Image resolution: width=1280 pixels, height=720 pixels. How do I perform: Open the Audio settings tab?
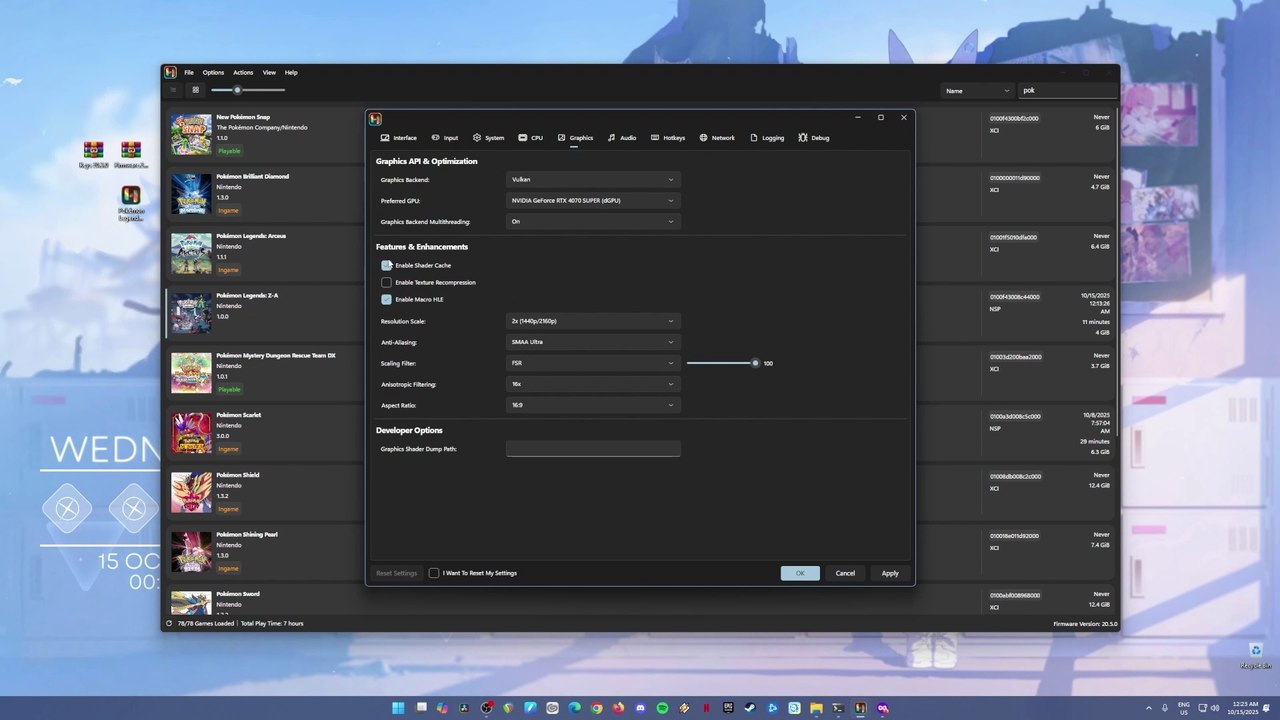(620, 138)
